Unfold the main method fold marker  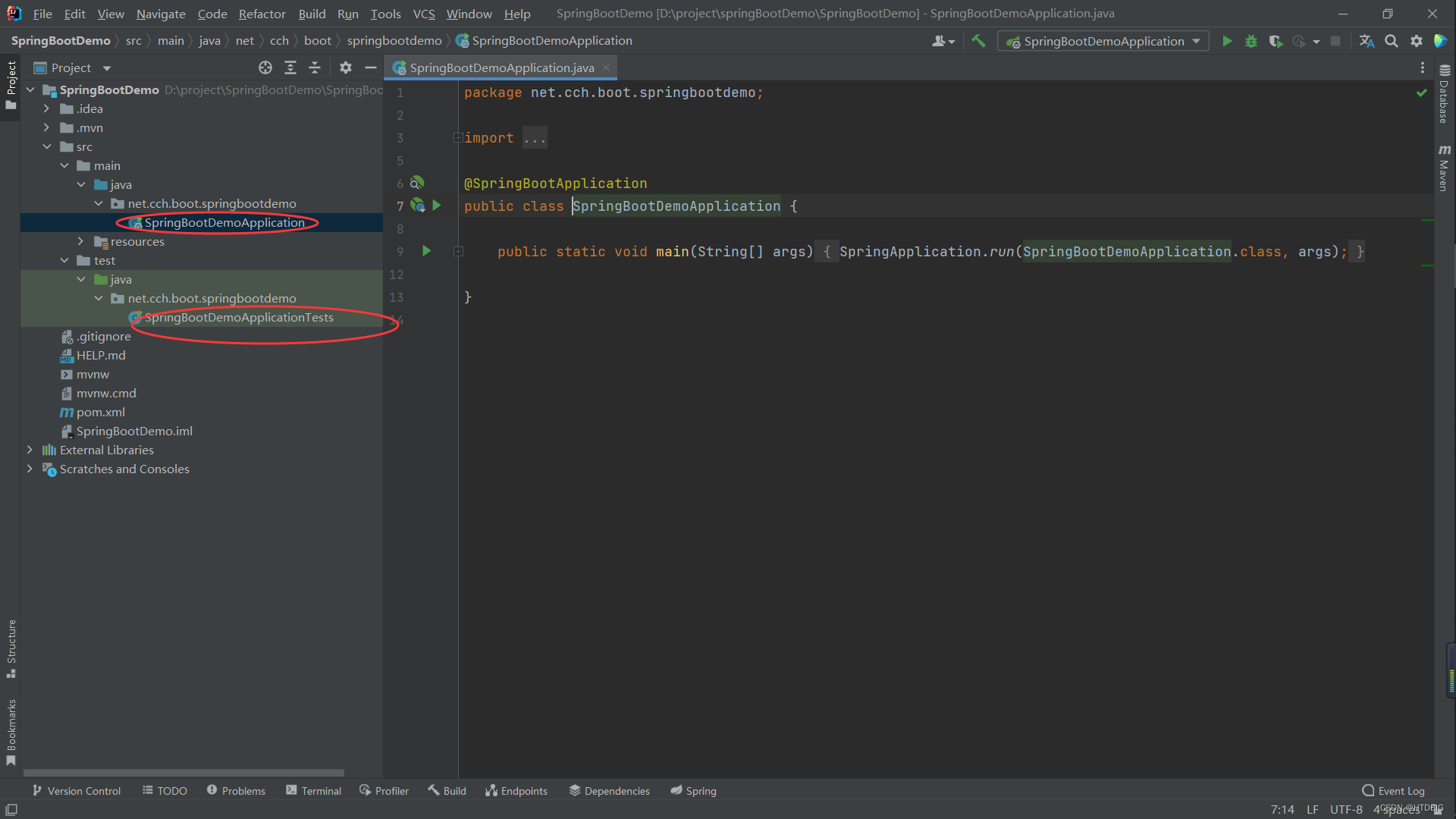click(458, 251)
